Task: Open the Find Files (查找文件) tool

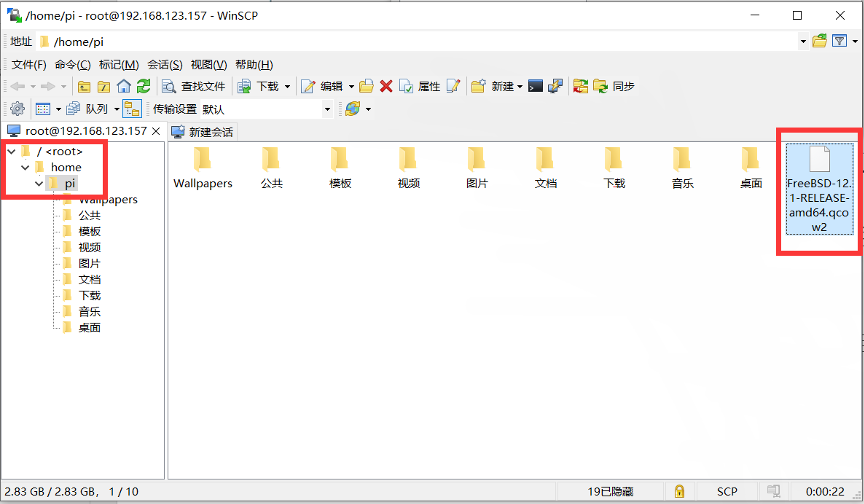Action: pos(193,86)
